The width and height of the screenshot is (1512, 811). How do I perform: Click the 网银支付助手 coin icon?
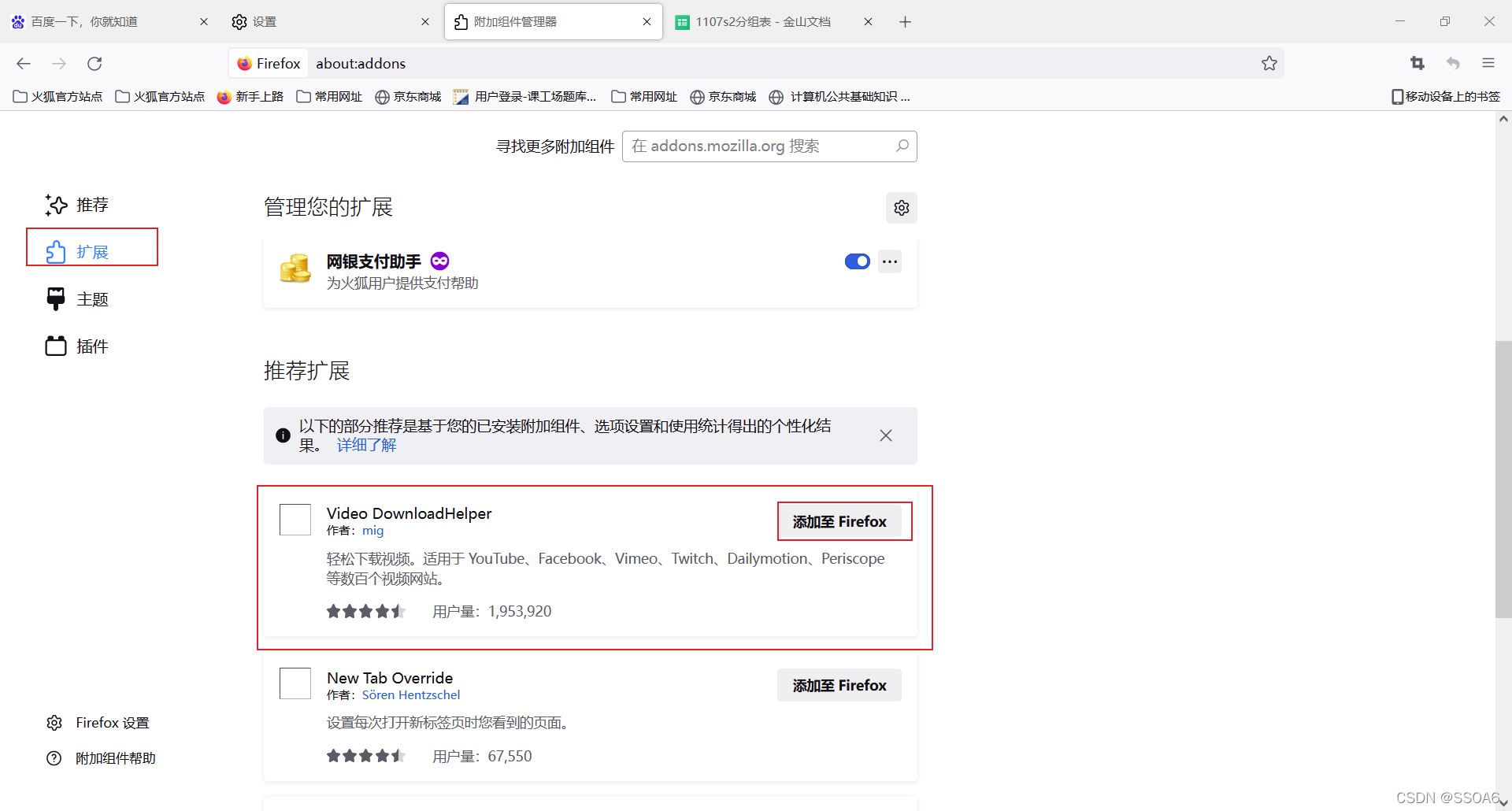(295, 268)
